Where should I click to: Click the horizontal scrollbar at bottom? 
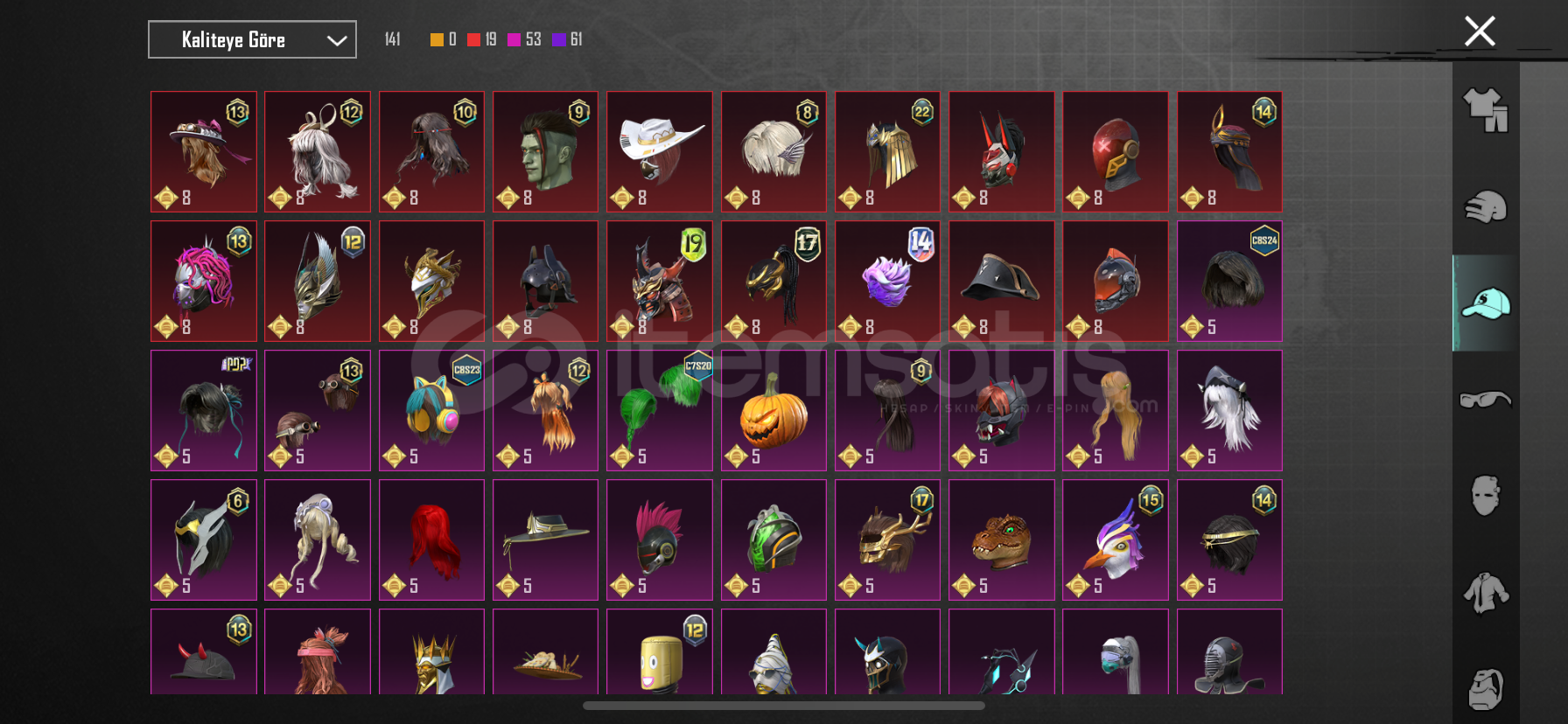coord(784,706)
